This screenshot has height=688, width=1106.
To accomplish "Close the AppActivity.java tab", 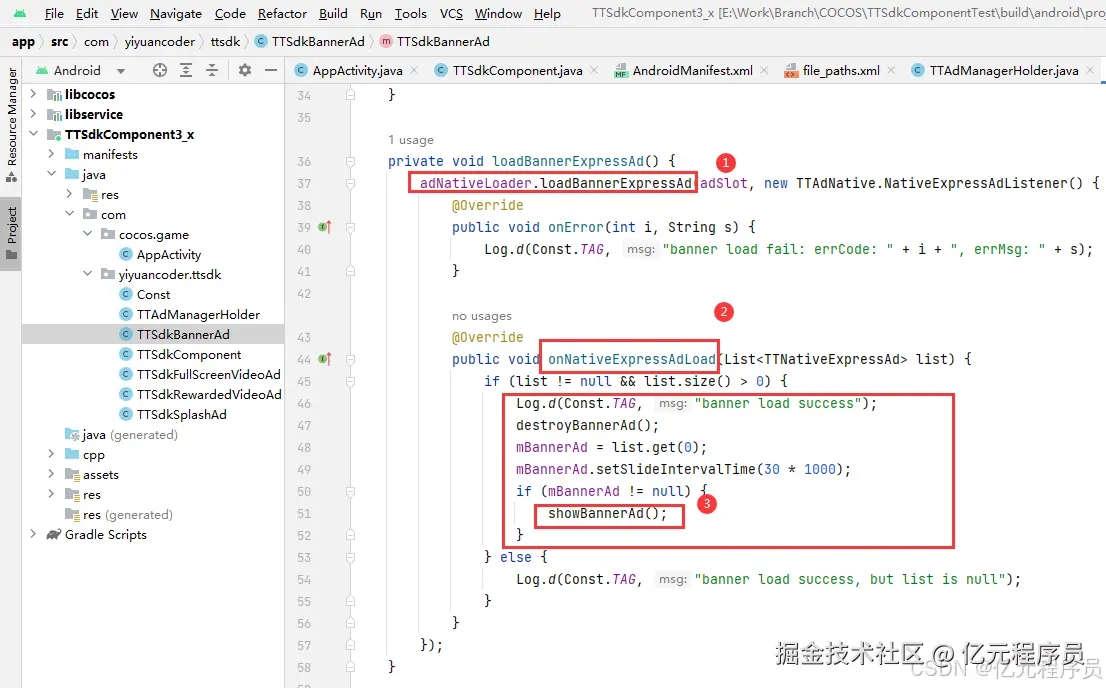I will click(x=414, y=70).
